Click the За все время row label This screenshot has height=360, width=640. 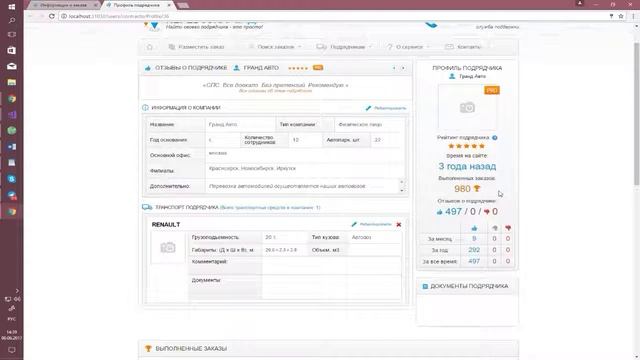pyautogui.click(x=440, y=262)
